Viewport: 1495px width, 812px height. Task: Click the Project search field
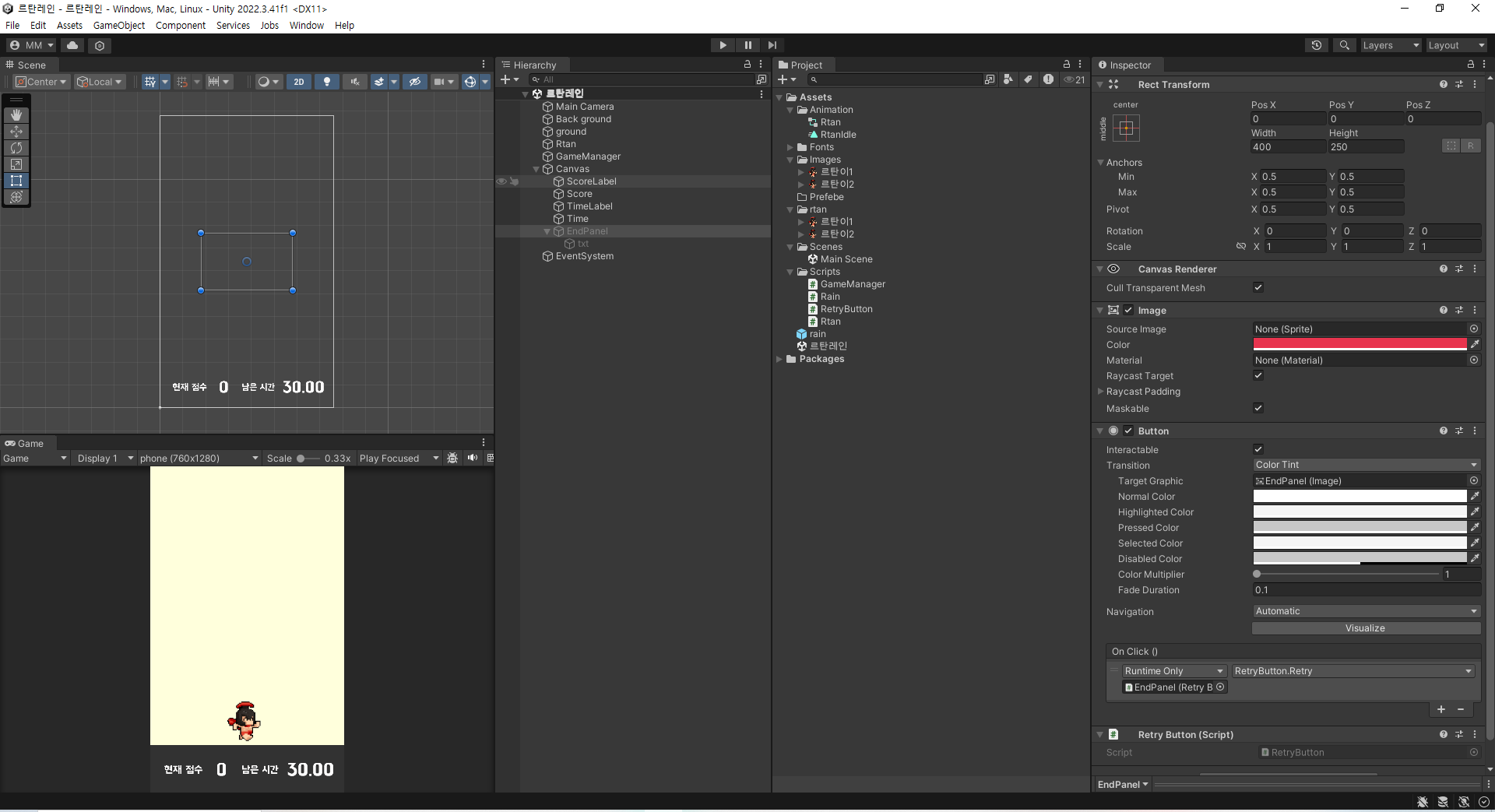tap(896, 79)
